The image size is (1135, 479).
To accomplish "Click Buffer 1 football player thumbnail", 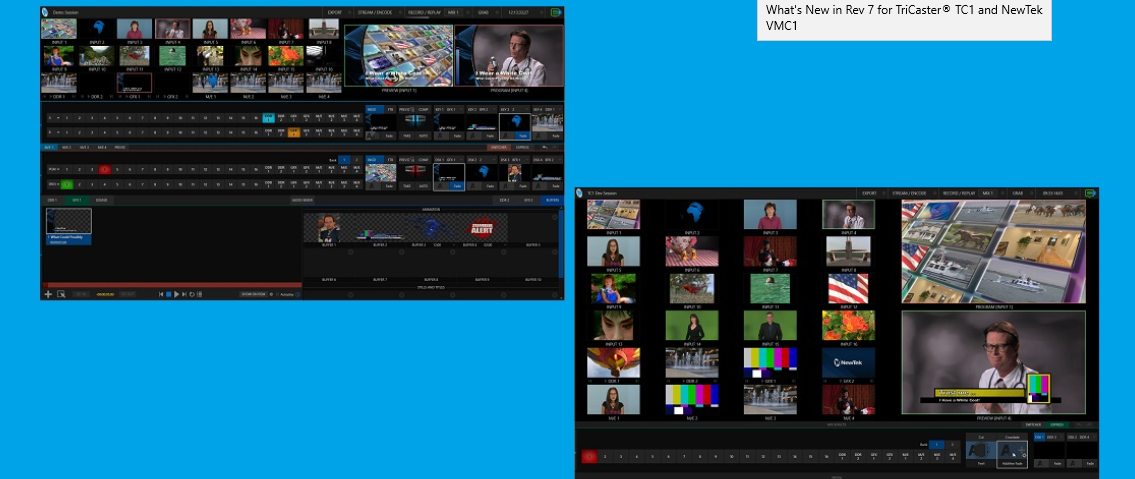I will (330, 228).
